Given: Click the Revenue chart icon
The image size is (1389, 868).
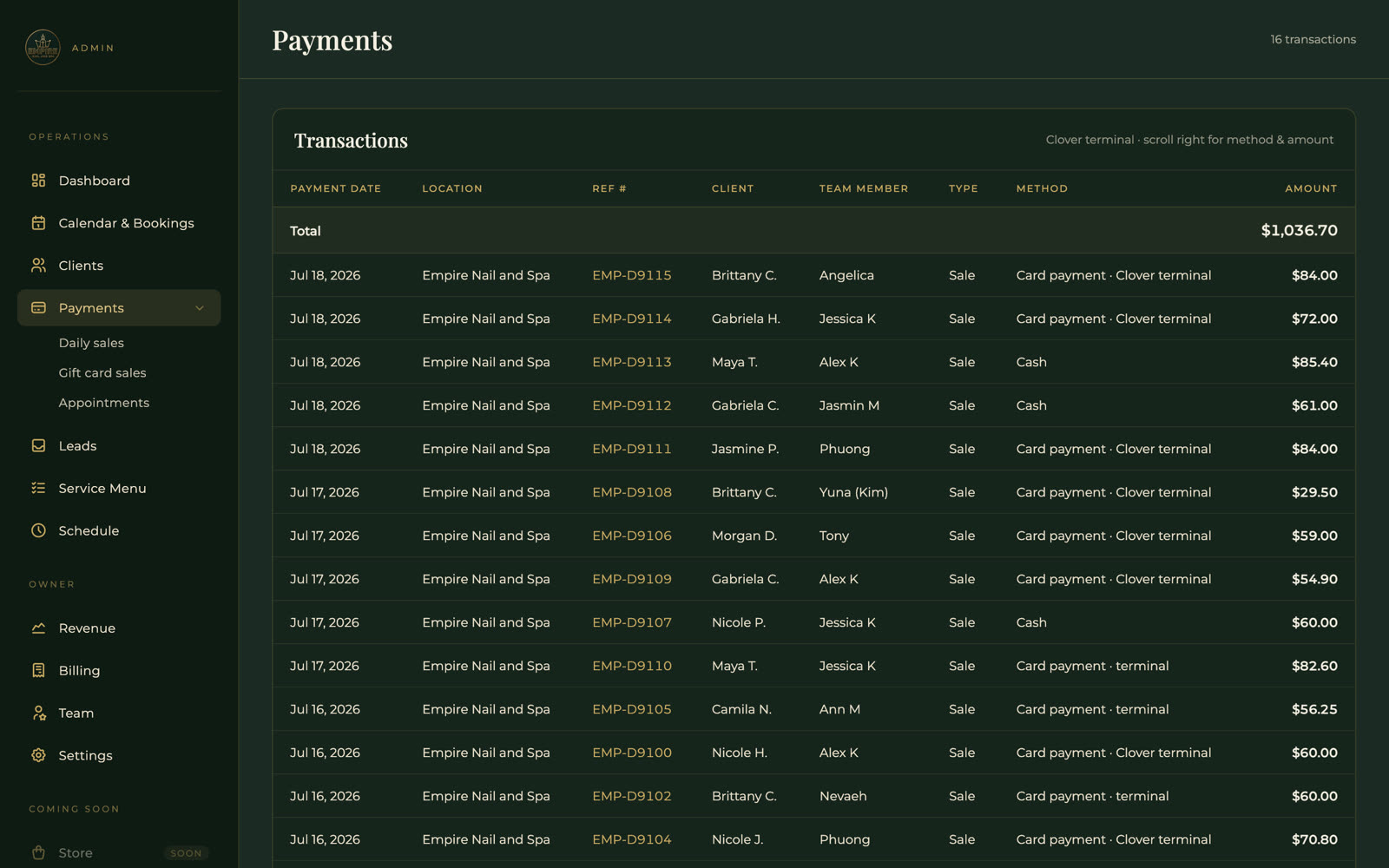Looking at the screenshot, I should pos(38,628).
